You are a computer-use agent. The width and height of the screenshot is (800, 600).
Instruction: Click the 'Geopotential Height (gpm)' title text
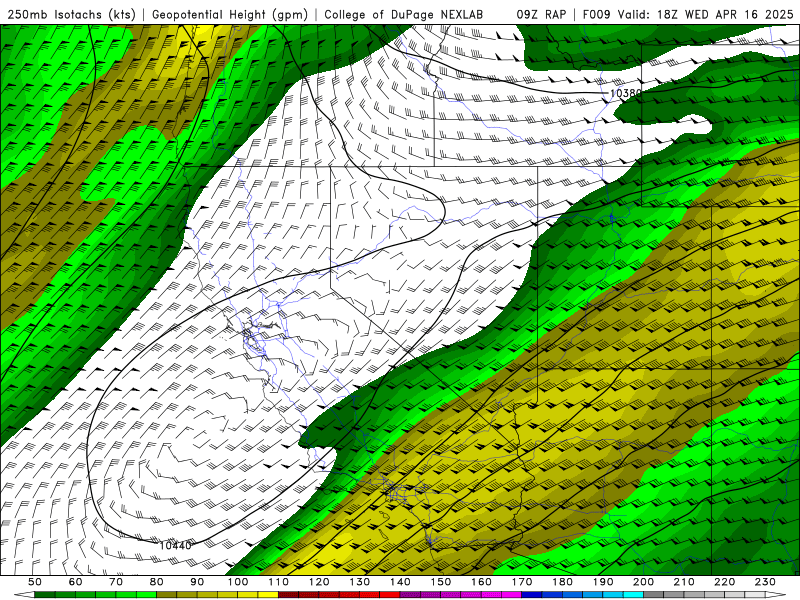pyautogui.click(x=230, y=15)
